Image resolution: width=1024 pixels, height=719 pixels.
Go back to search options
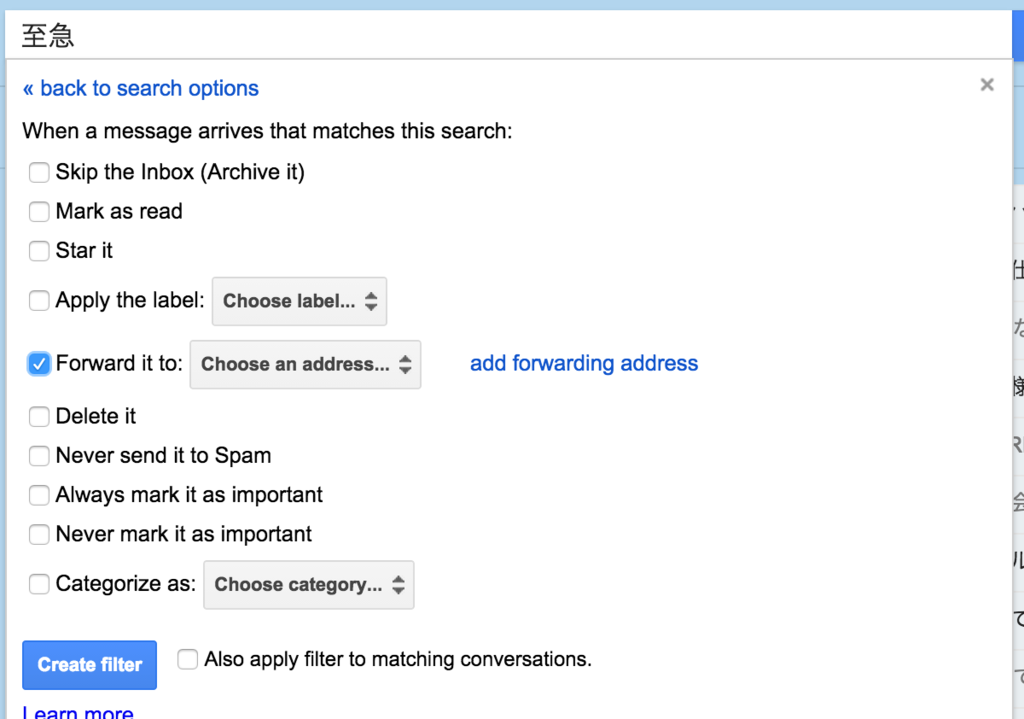pyautogui.click(x=140, y=88)
